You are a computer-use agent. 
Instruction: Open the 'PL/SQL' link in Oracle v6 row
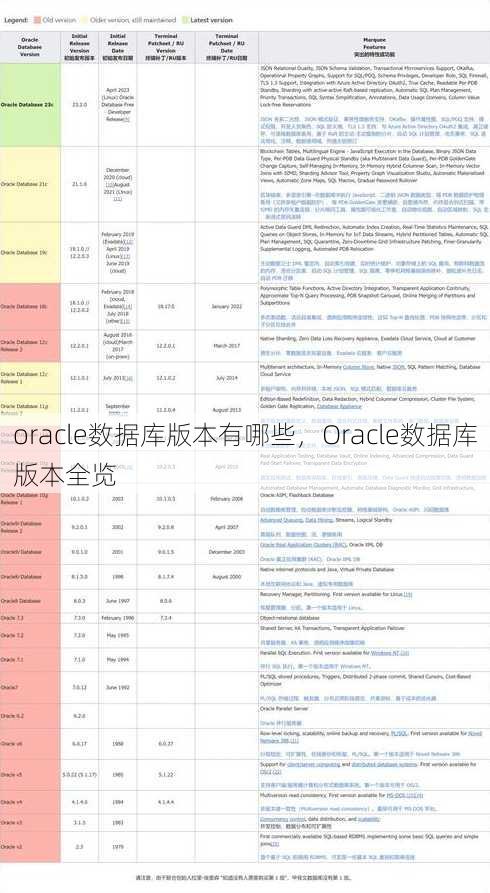pos(399,734)
